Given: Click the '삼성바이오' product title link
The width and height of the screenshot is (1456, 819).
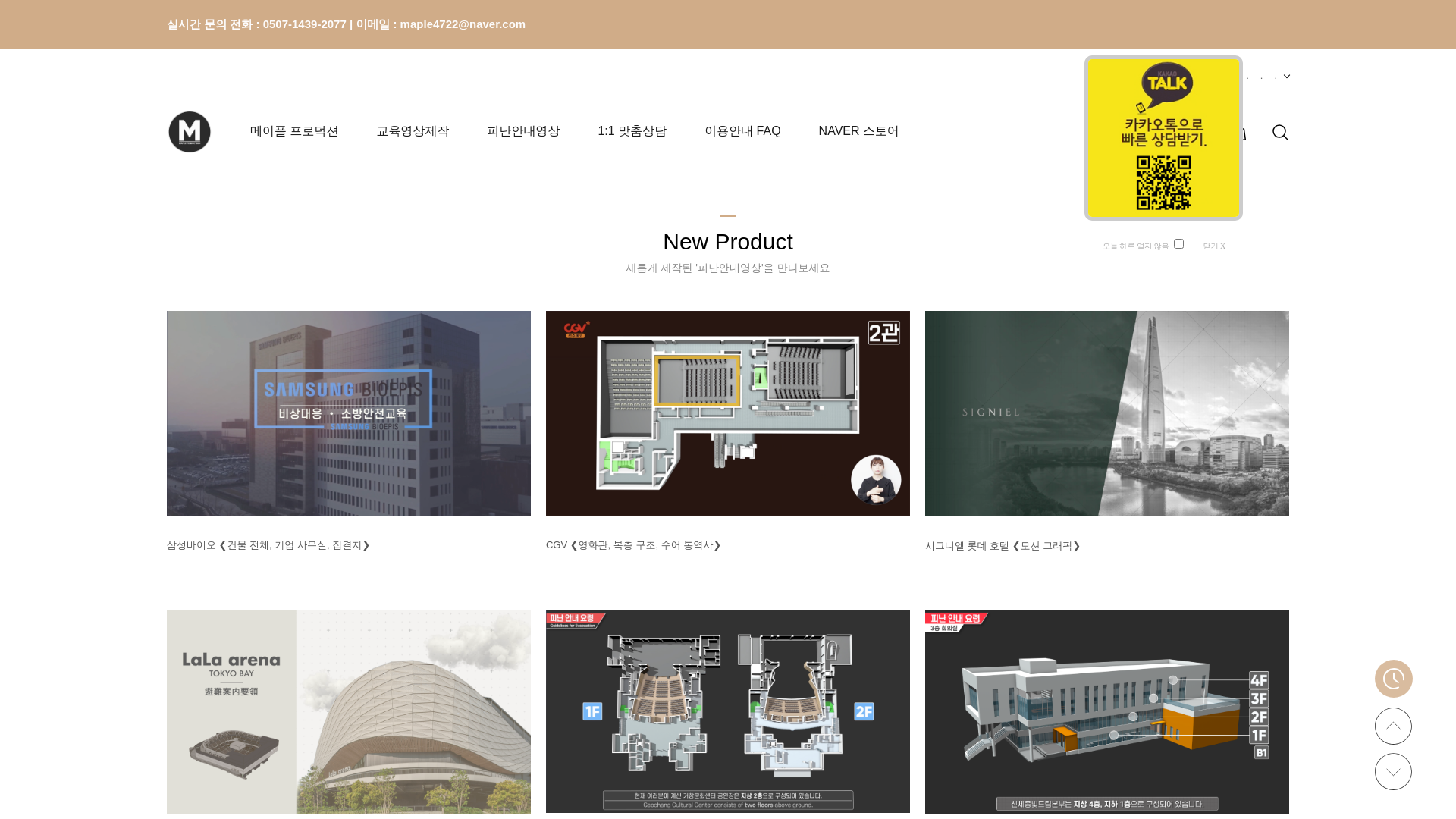Looking at the screenshot, I should tap(268, 545).
